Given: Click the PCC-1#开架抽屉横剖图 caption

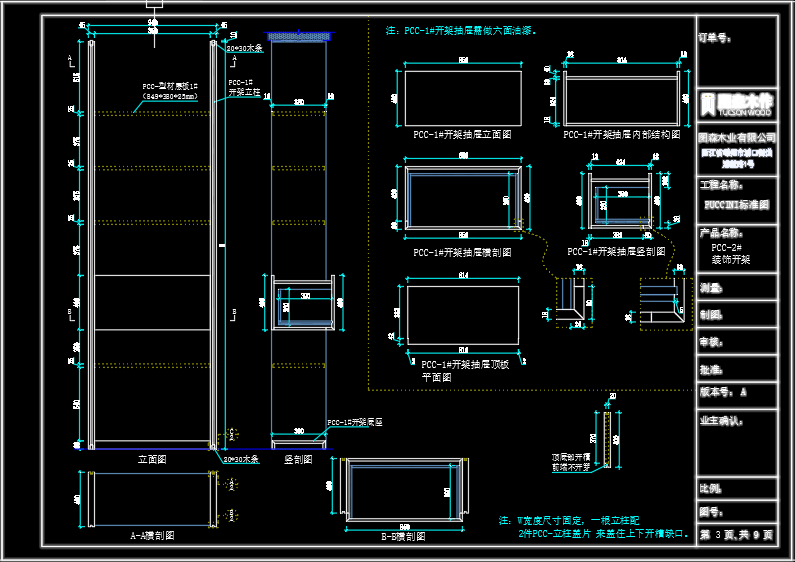Looking at the screenshot, I should click(462, 252).
